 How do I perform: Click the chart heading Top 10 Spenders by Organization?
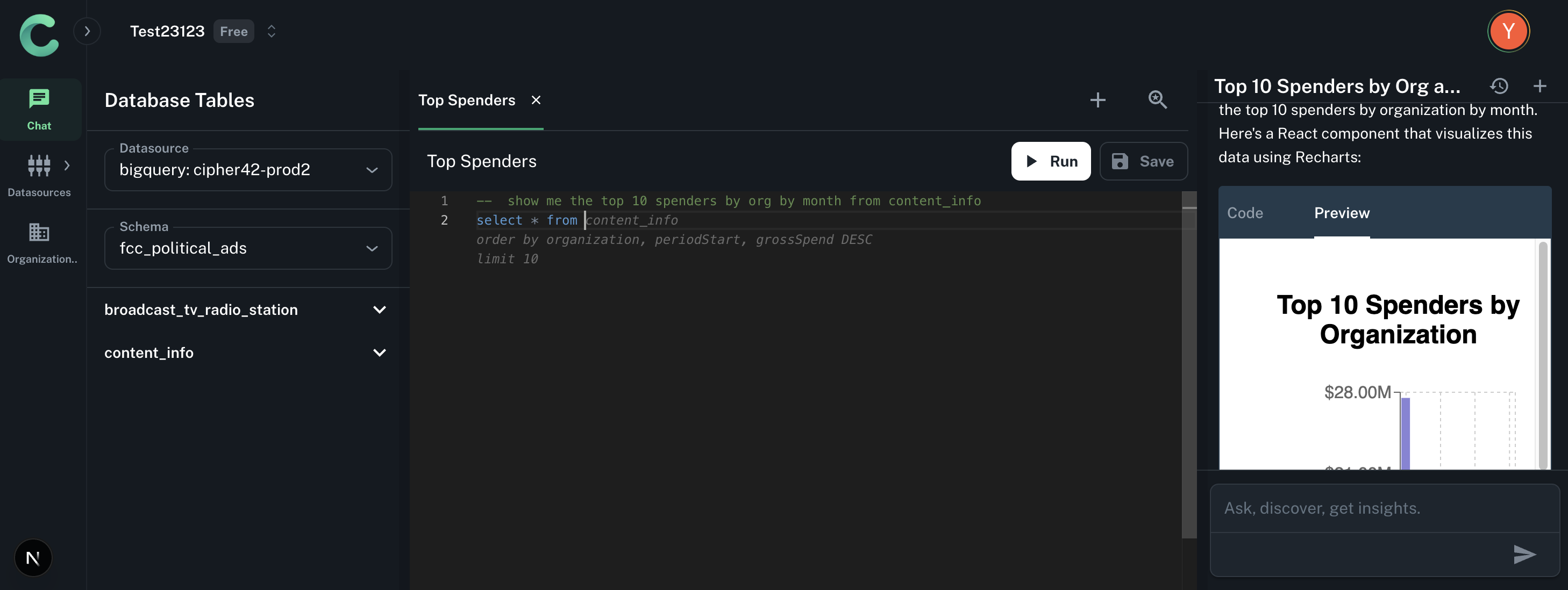(x=1398, y=320)
